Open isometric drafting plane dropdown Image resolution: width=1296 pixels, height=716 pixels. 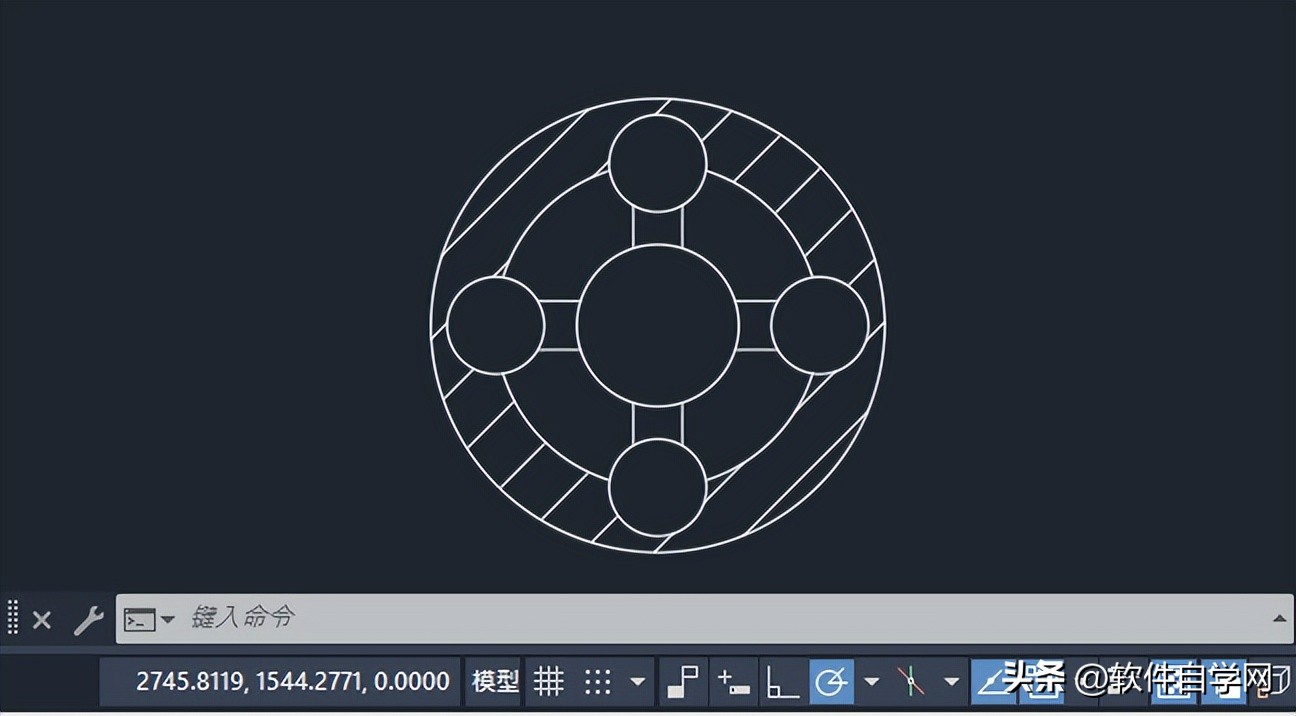tap(951, 682)
